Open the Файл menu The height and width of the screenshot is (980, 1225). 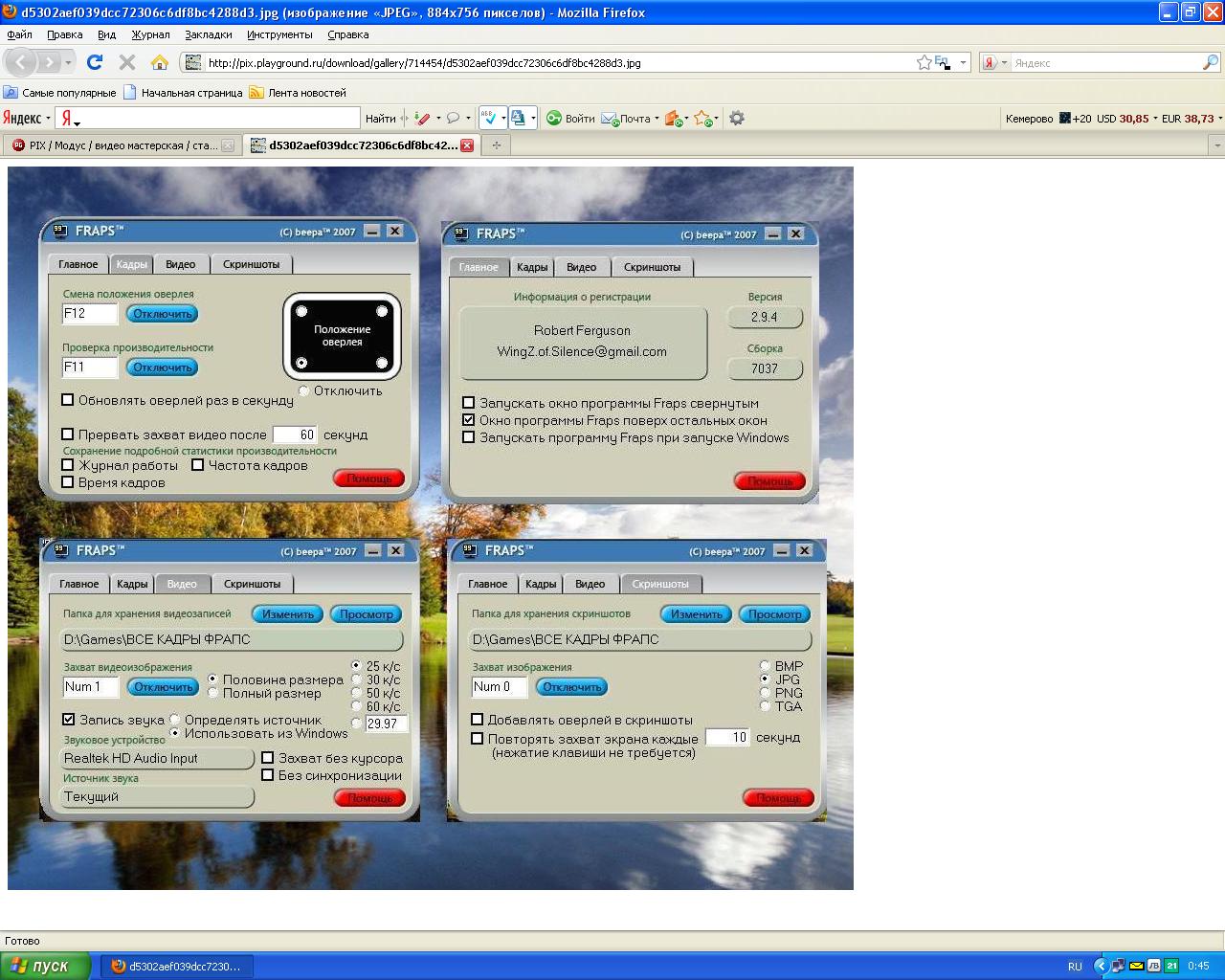19,34
